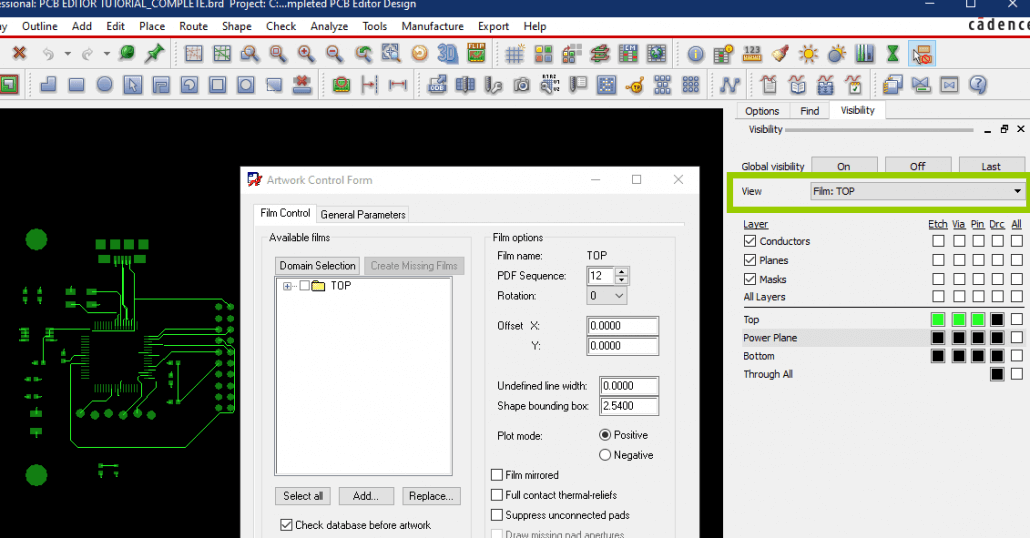Click the help question mark icon

click(978, 85)
